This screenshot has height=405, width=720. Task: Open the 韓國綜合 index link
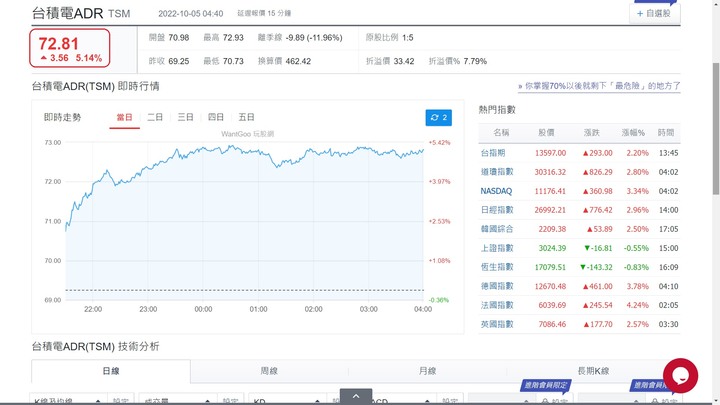(497, 229)
